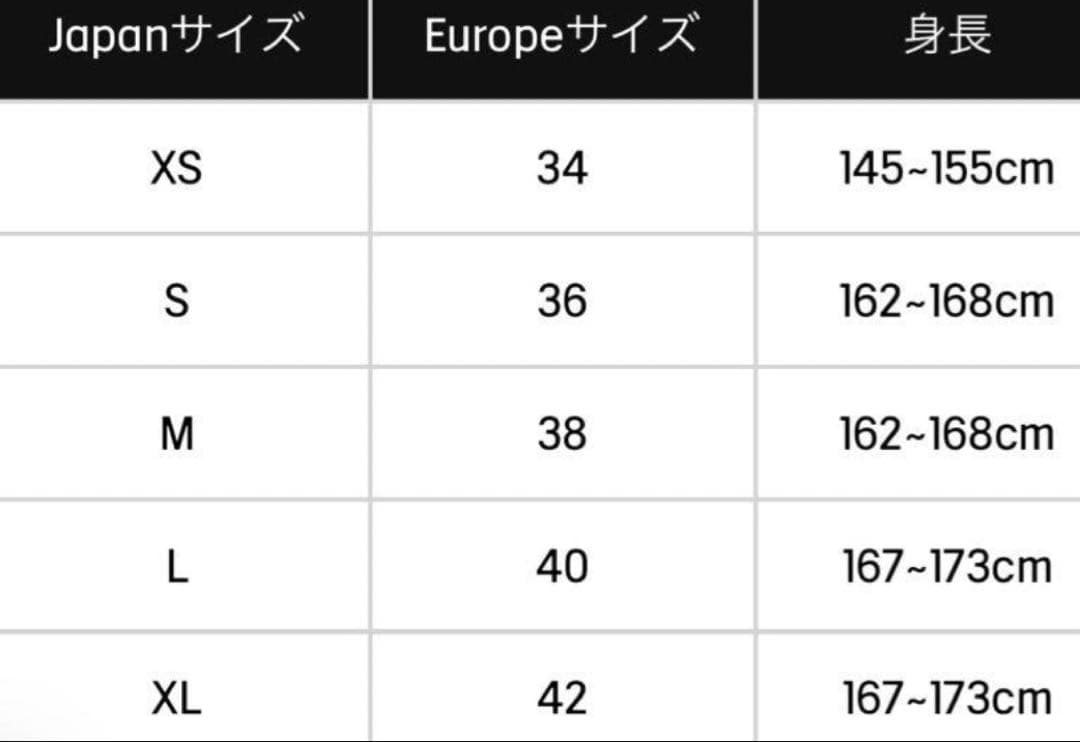Click the height cell in the S row
Screen dimensions: 1080x742
[946, 301]
